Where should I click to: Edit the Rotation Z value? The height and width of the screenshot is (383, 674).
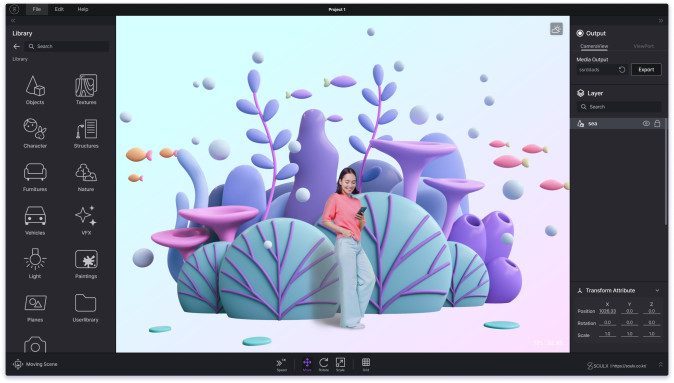(x=652, y=323)
